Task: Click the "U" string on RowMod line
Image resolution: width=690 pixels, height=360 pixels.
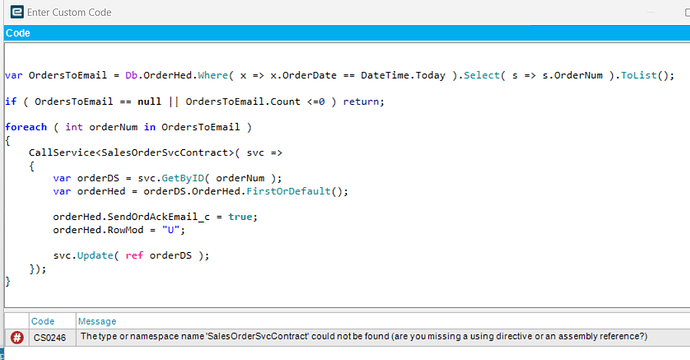Action: [x=171, y=230]
